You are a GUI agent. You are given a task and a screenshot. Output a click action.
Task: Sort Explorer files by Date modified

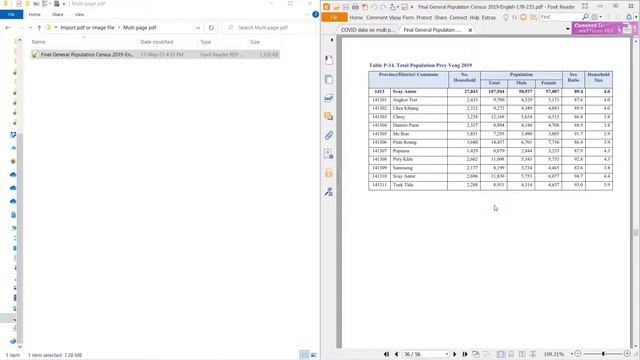coord(157,42)
